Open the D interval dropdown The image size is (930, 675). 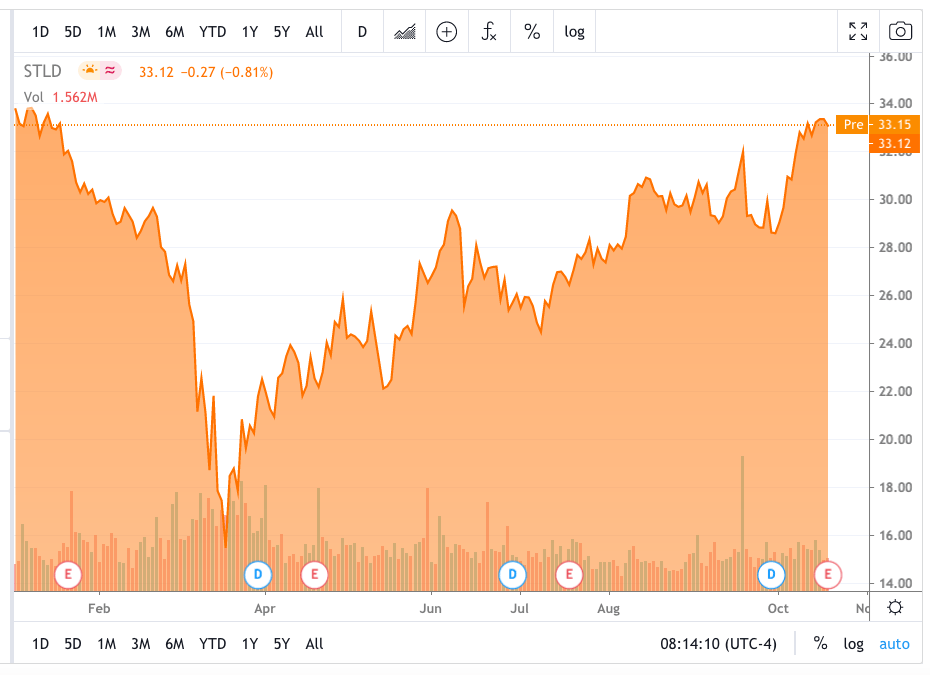pos(362,31)
